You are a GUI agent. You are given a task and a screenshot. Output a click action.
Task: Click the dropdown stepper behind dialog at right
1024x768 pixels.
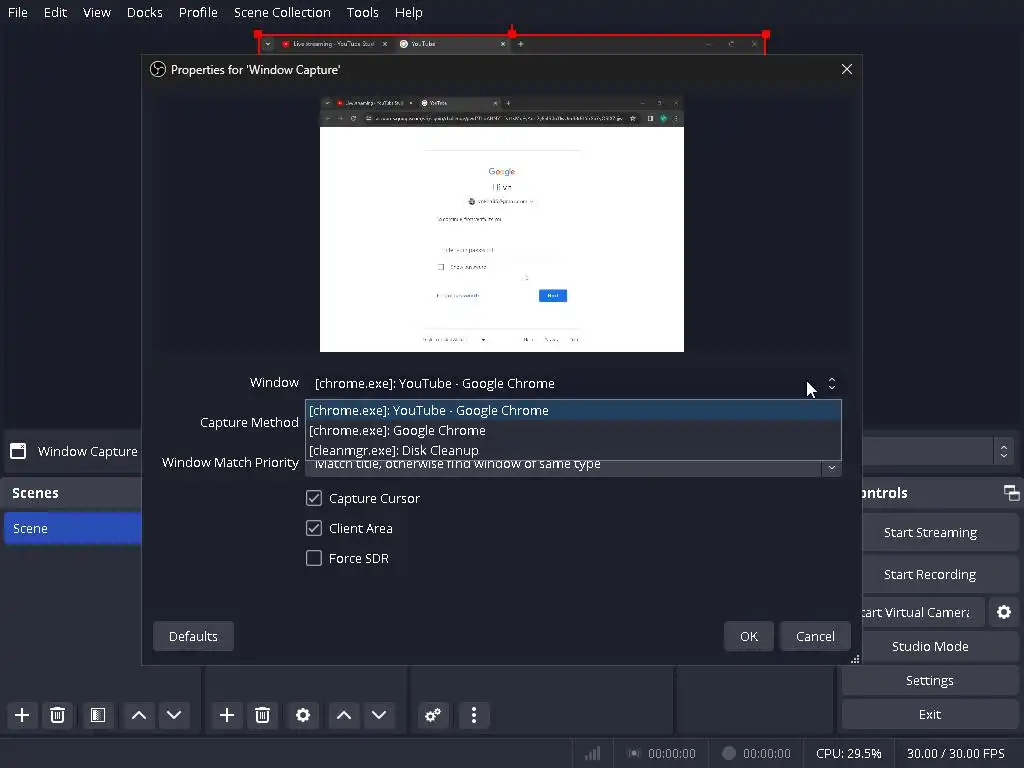pyautogui.click(x=1004, y=451)
